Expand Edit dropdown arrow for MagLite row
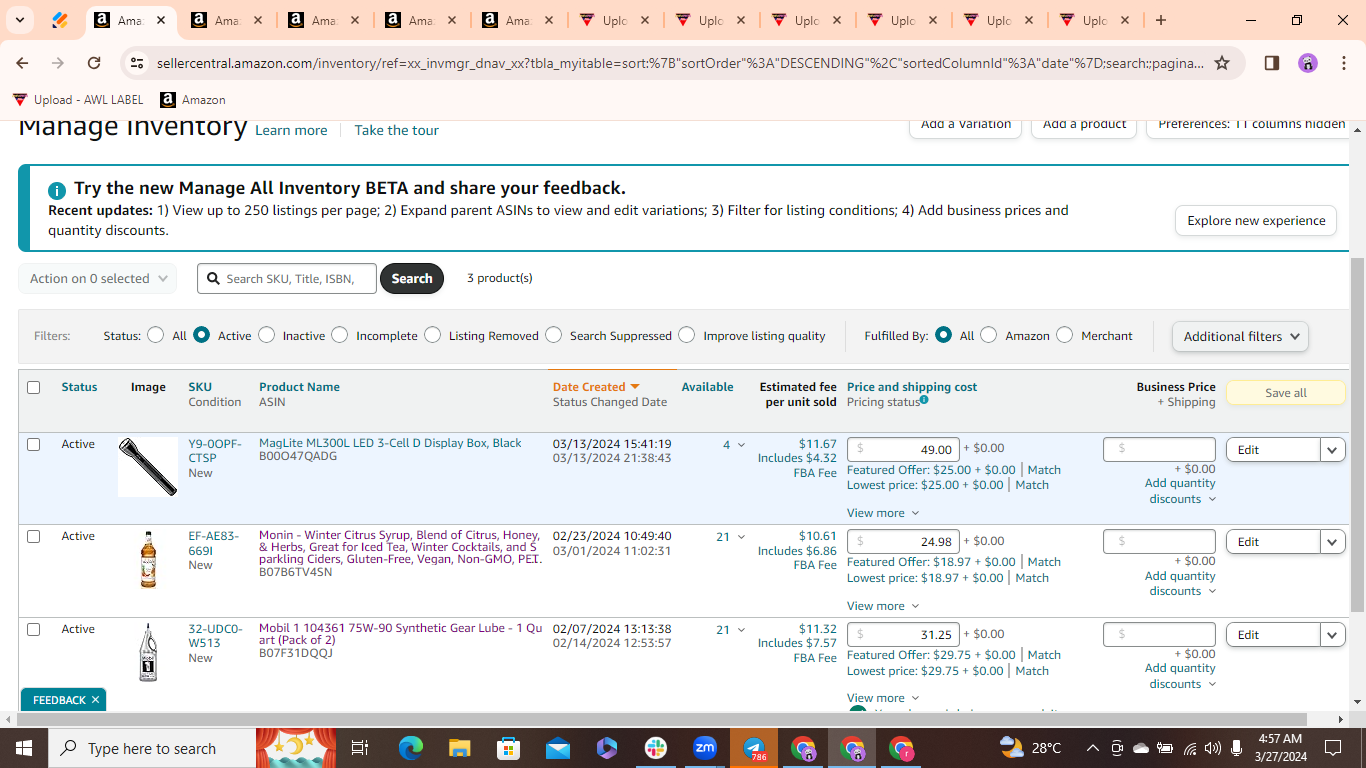The image size is (1366, 768). point(1333,450)
